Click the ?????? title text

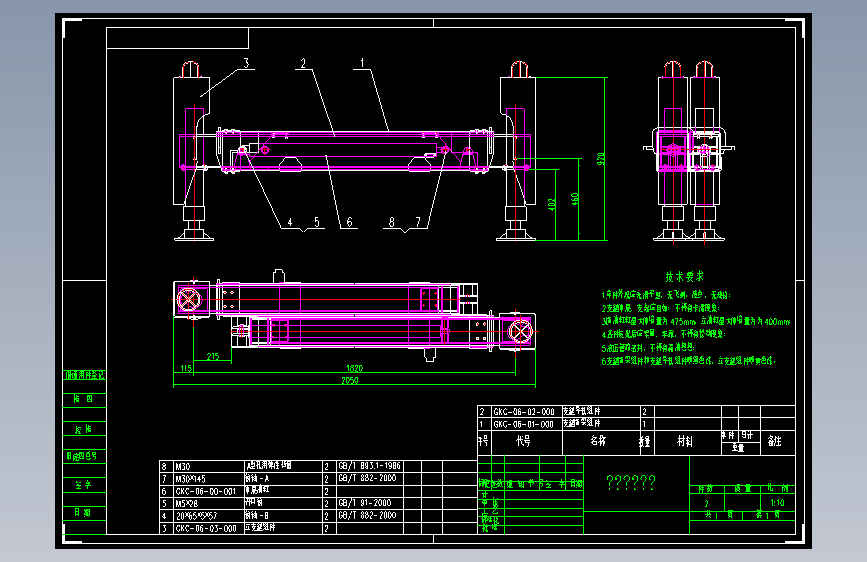point(631,482)
